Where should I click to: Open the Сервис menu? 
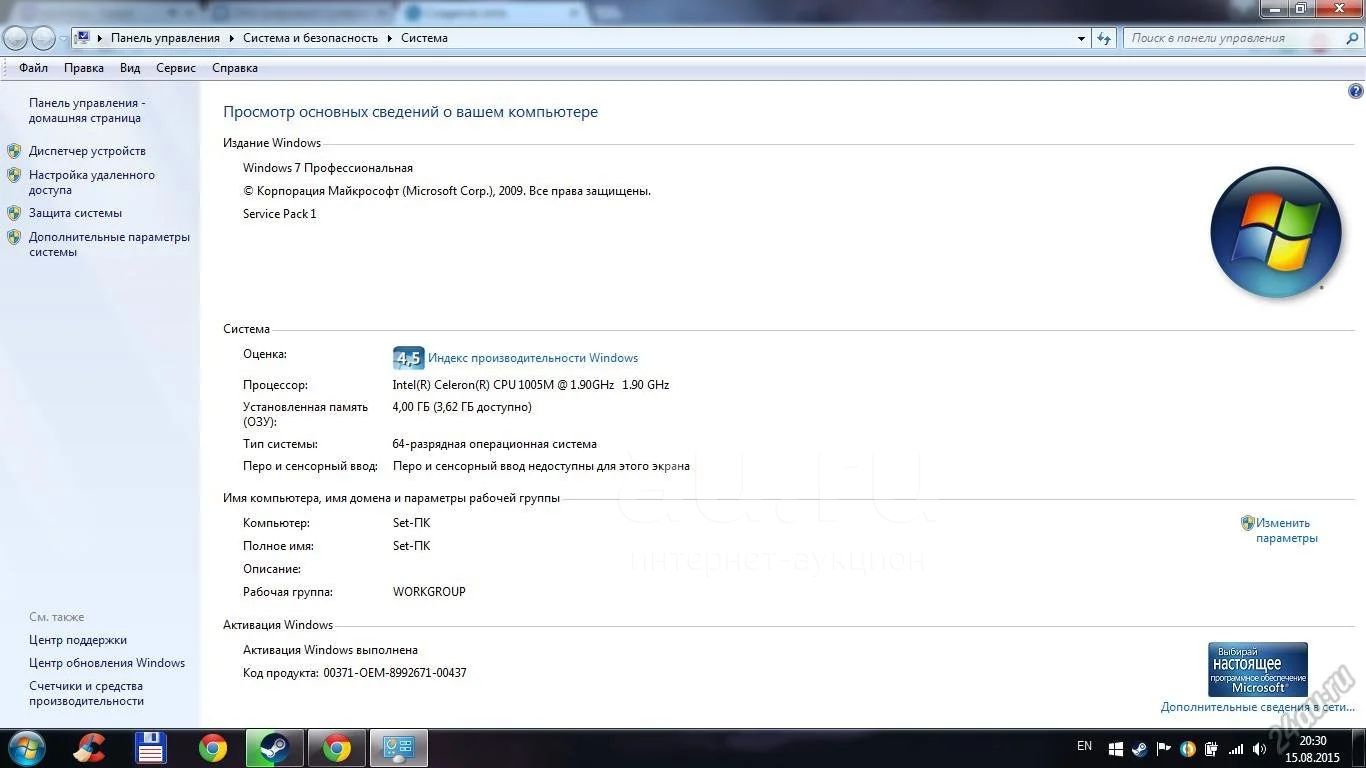(x=176, y=68)
